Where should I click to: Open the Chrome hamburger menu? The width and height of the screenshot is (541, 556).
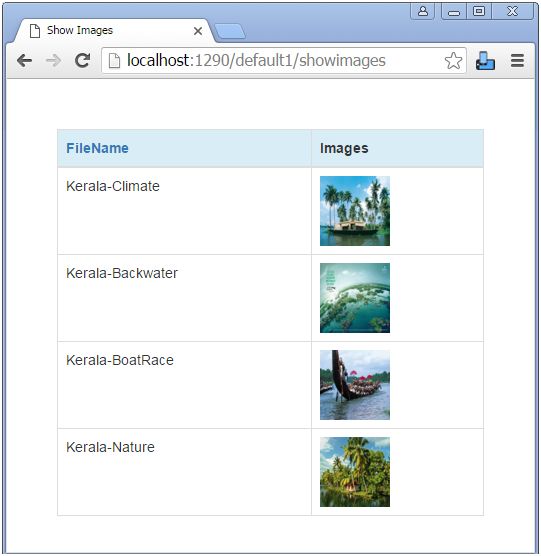(x=517, y=61)
